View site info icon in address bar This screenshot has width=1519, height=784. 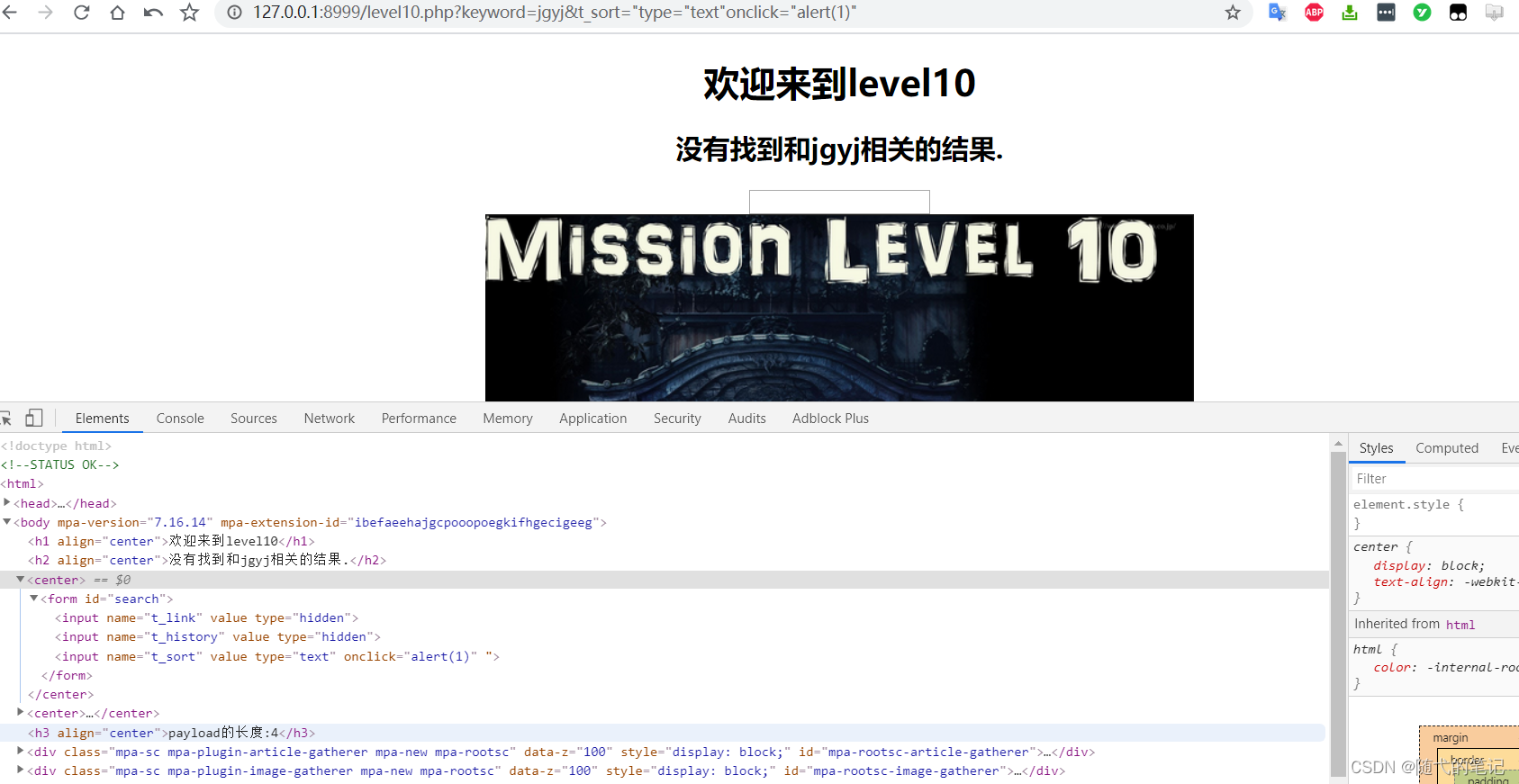234,13
